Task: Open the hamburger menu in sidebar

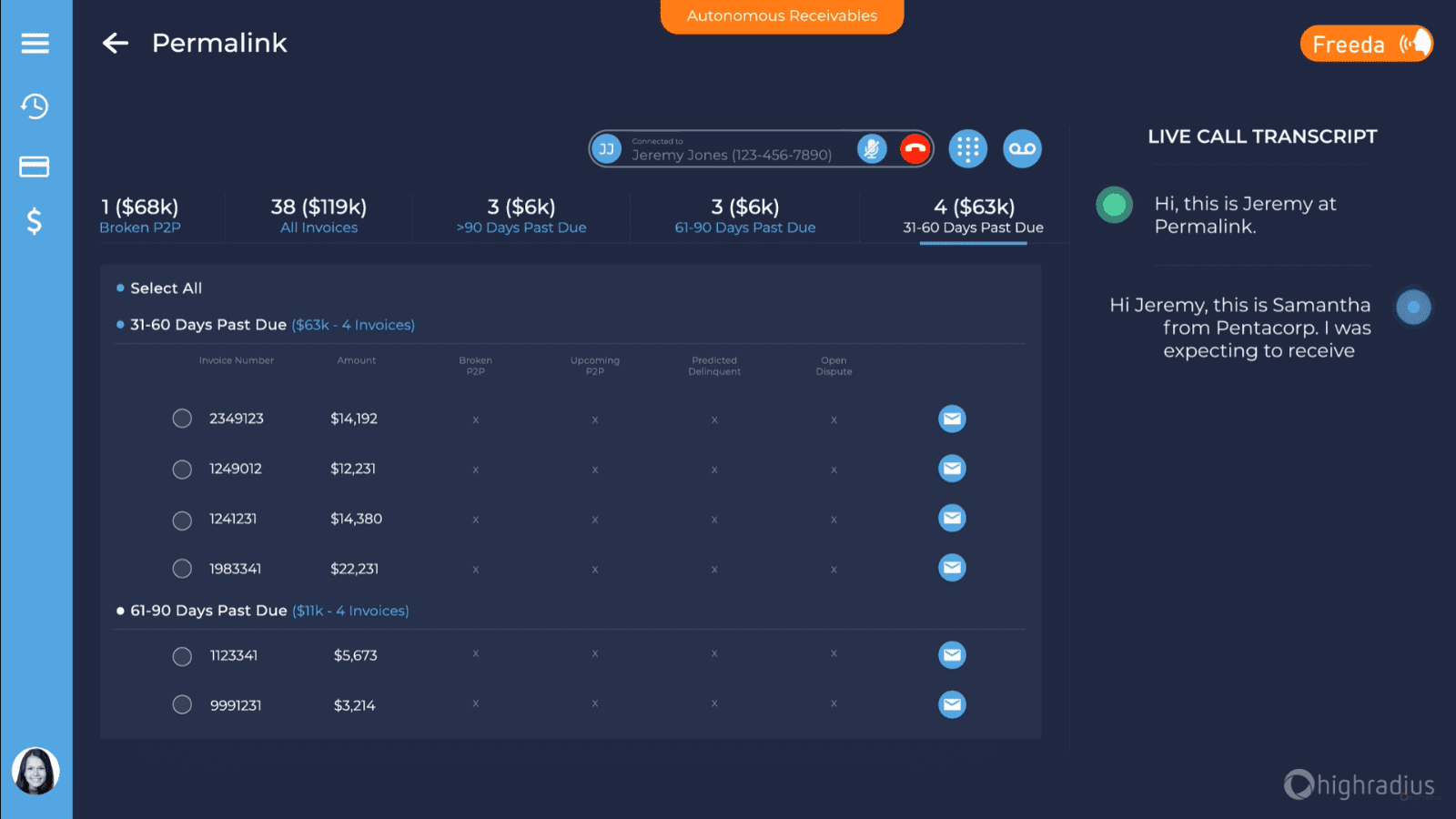Action: tap(35, 44)
